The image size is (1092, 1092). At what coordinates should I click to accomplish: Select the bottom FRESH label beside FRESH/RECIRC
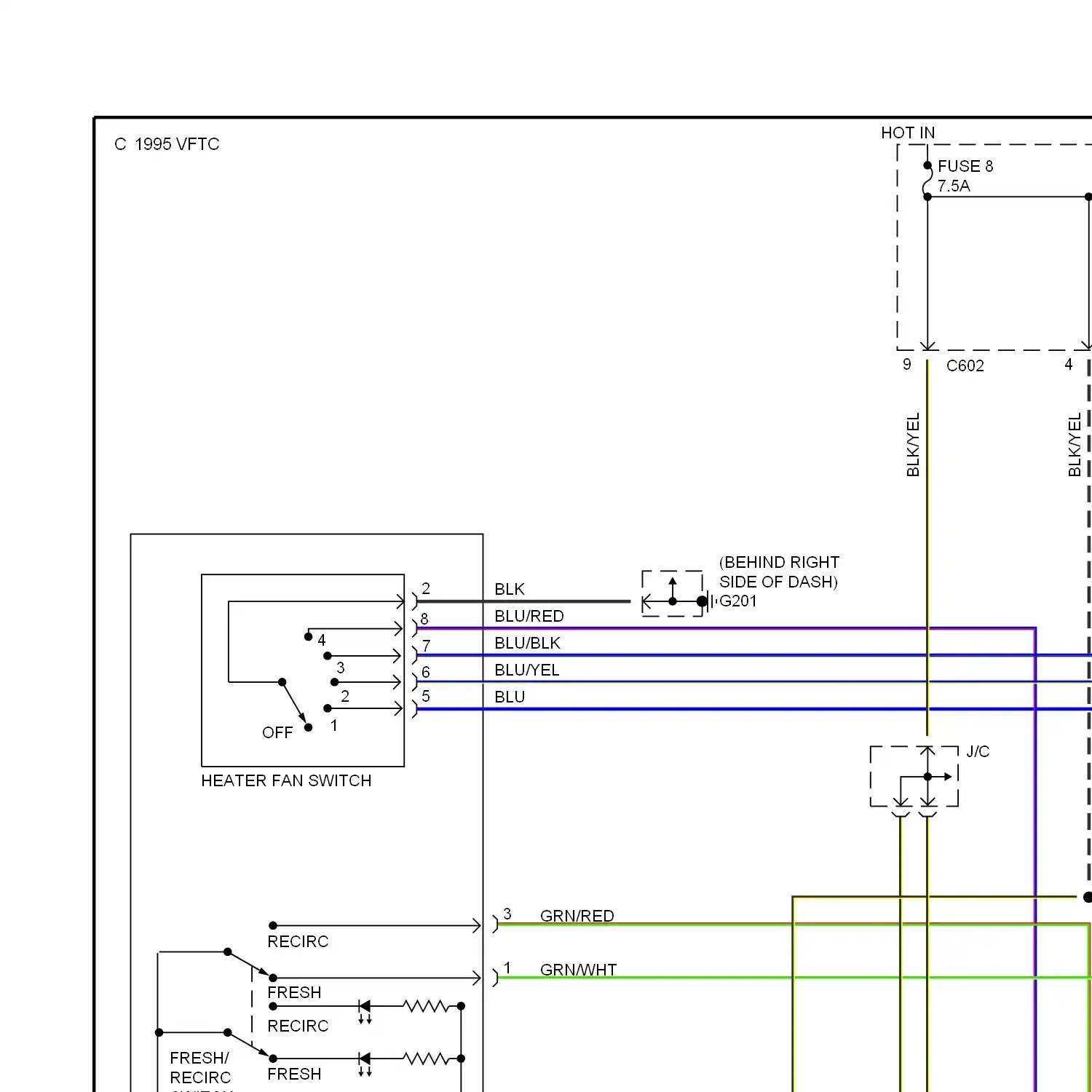[x=294, y=1074]
